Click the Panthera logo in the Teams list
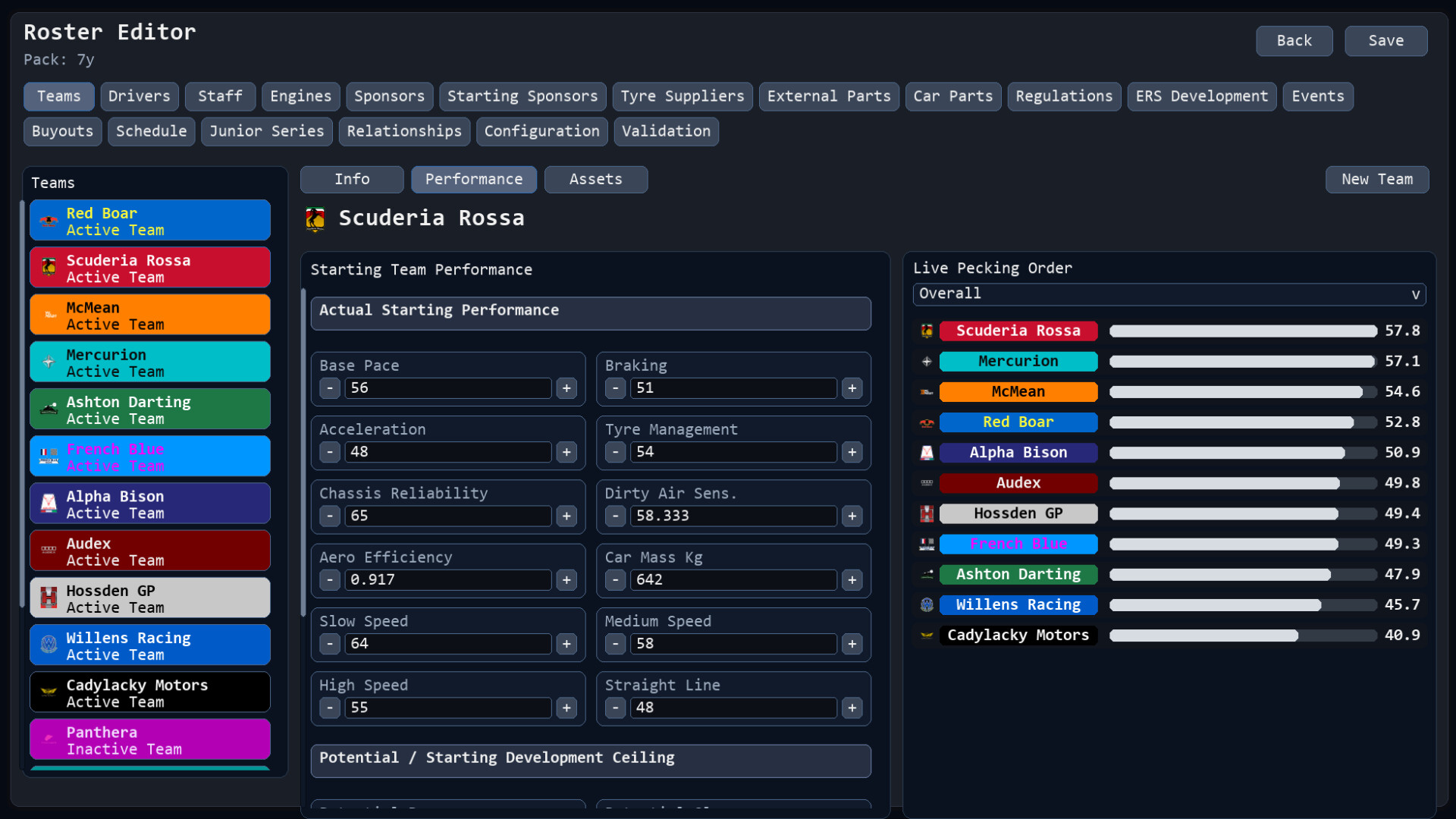The height and width of the screenshot is (819, 1456). pyautogui.click(x=49, y=739)
